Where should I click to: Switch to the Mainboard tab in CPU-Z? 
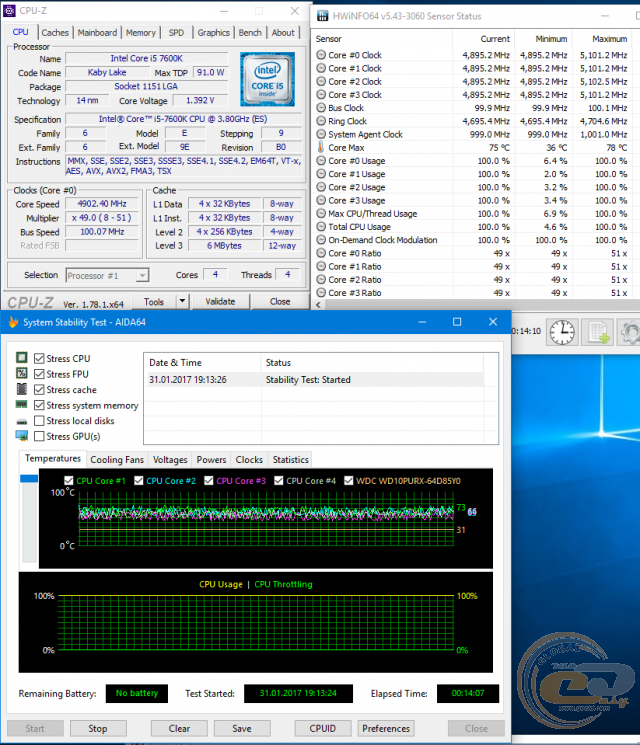[97, 33]
